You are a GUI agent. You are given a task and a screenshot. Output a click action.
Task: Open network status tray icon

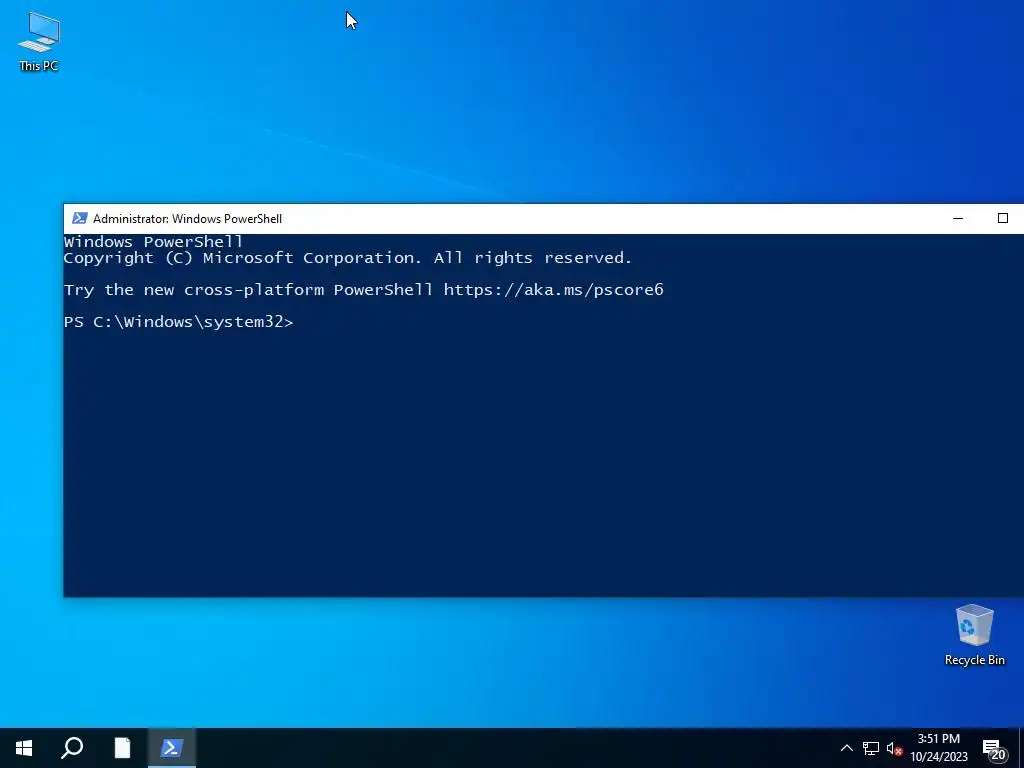[871, 748]
